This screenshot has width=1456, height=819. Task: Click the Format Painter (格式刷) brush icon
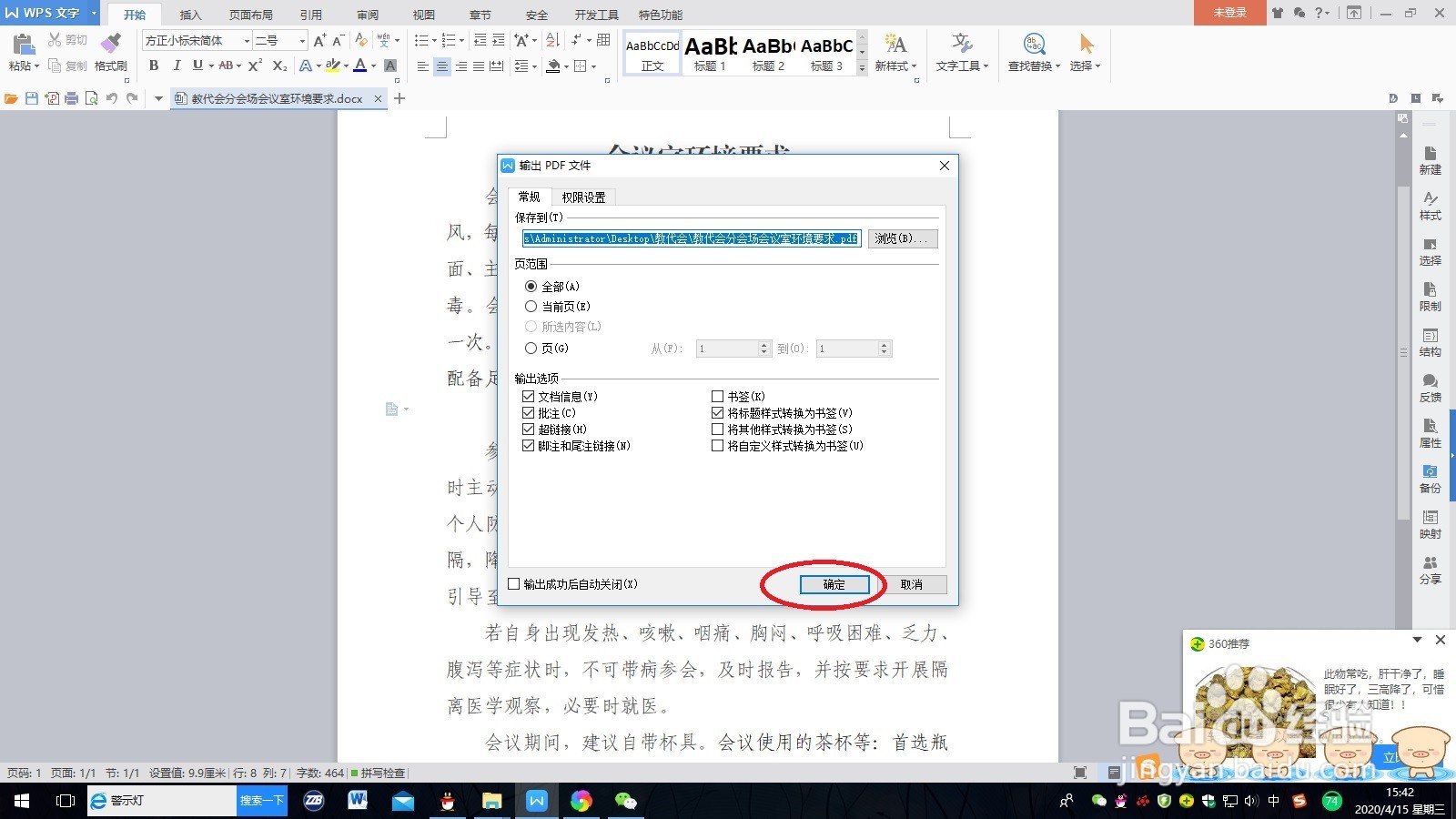[111, 44]
